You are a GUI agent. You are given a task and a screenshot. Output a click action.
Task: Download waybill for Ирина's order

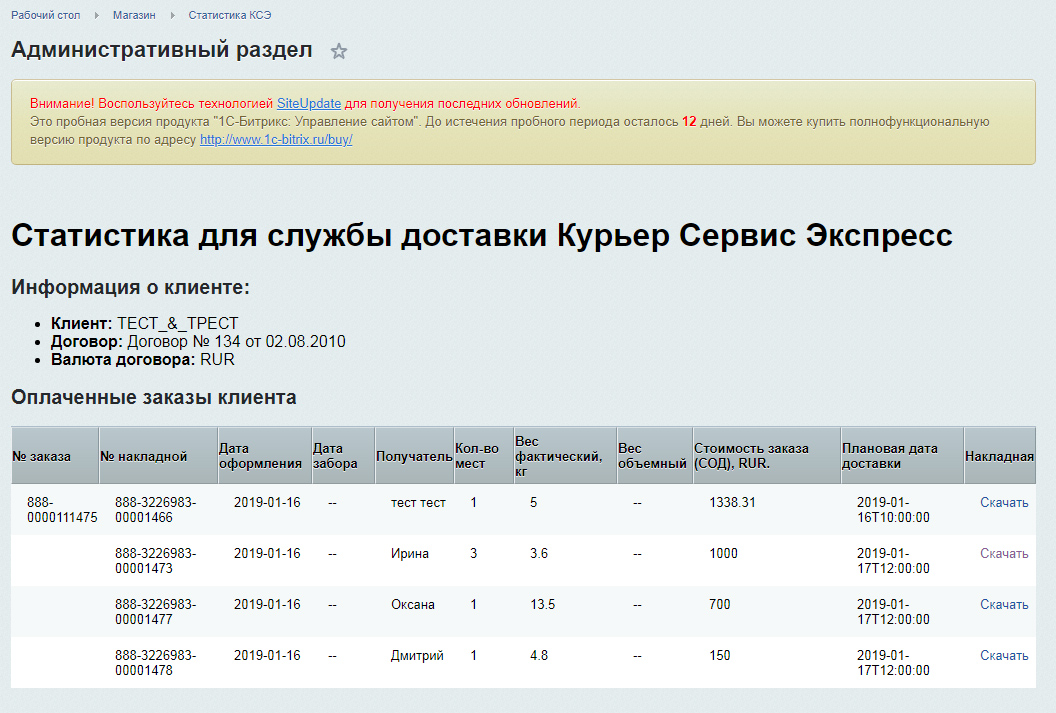coord(1003,553)
